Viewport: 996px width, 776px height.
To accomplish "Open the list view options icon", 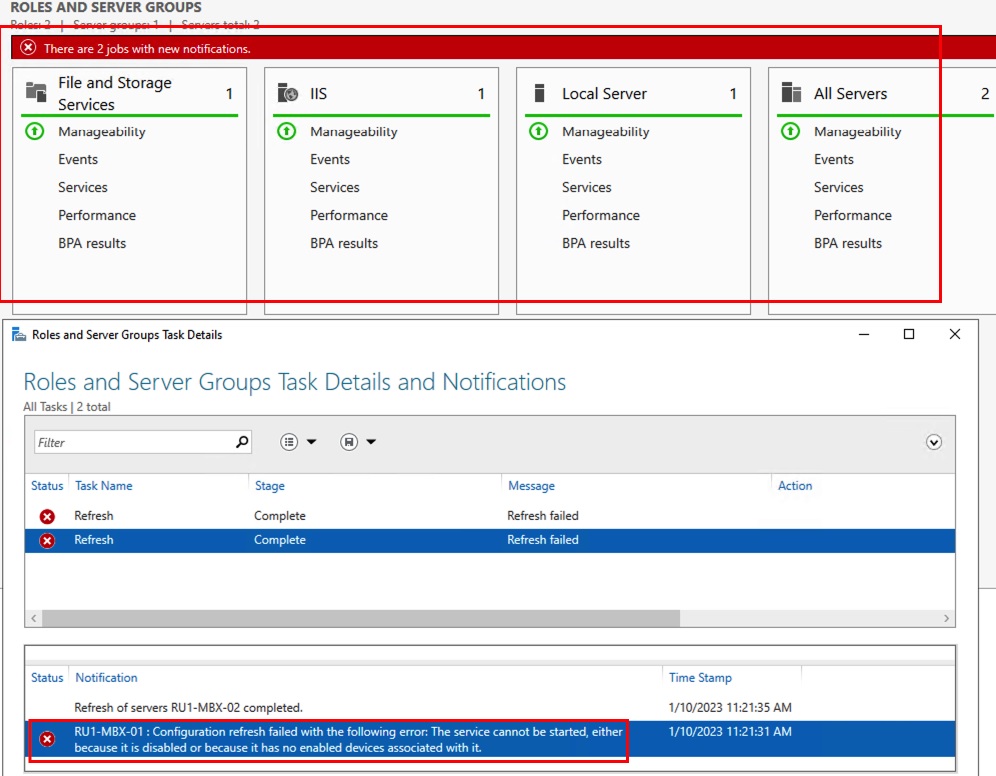I will pos(289,442).
